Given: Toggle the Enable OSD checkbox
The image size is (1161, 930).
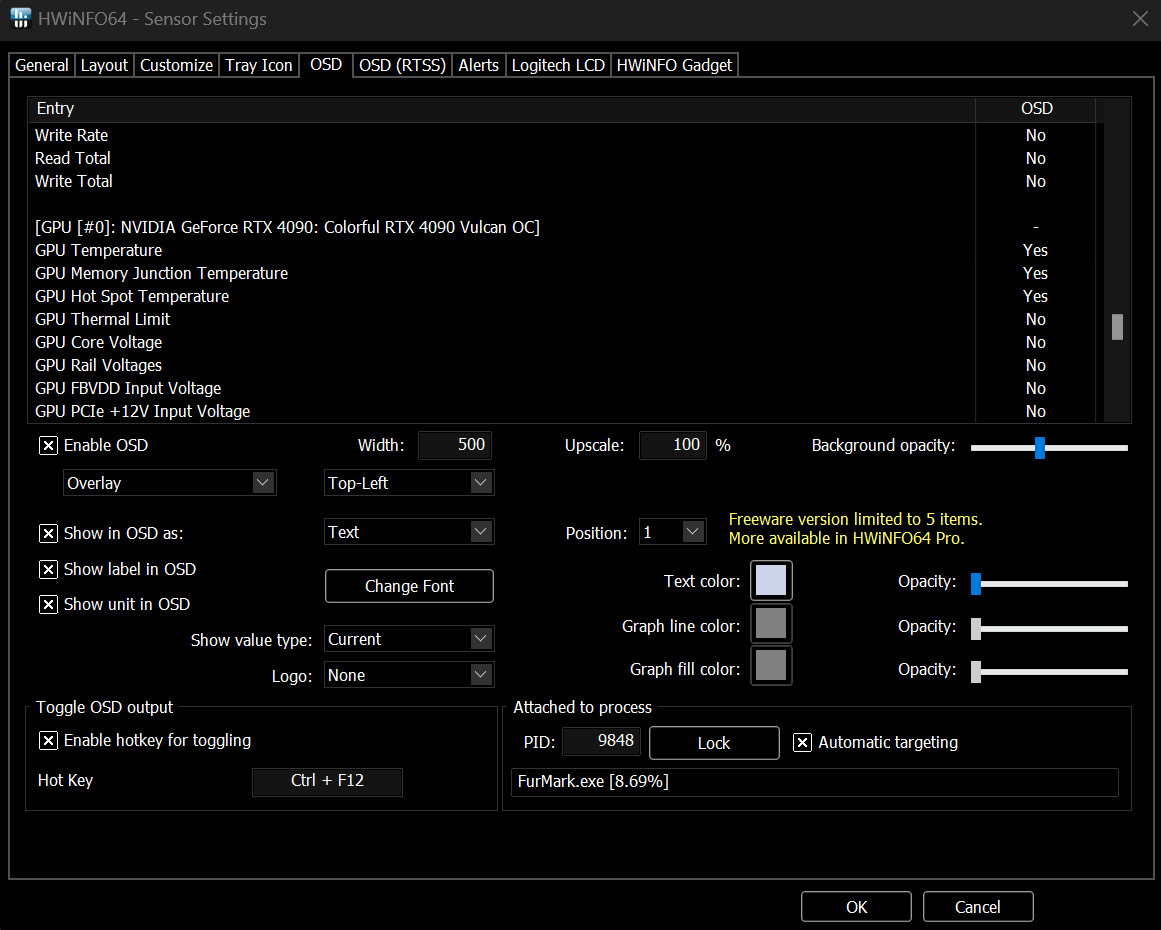Looking at the screenshot, I should click(48, 446).
